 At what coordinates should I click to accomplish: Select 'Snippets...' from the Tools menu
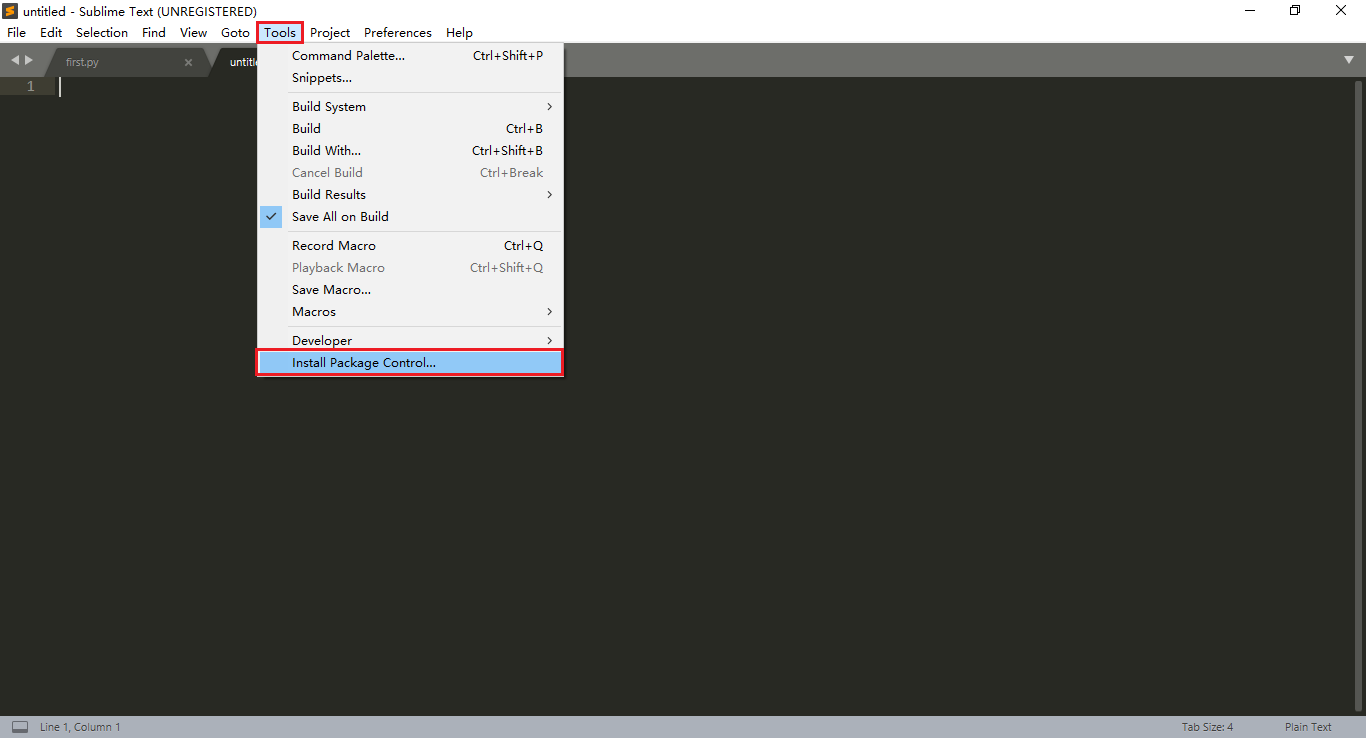[319, 77]
